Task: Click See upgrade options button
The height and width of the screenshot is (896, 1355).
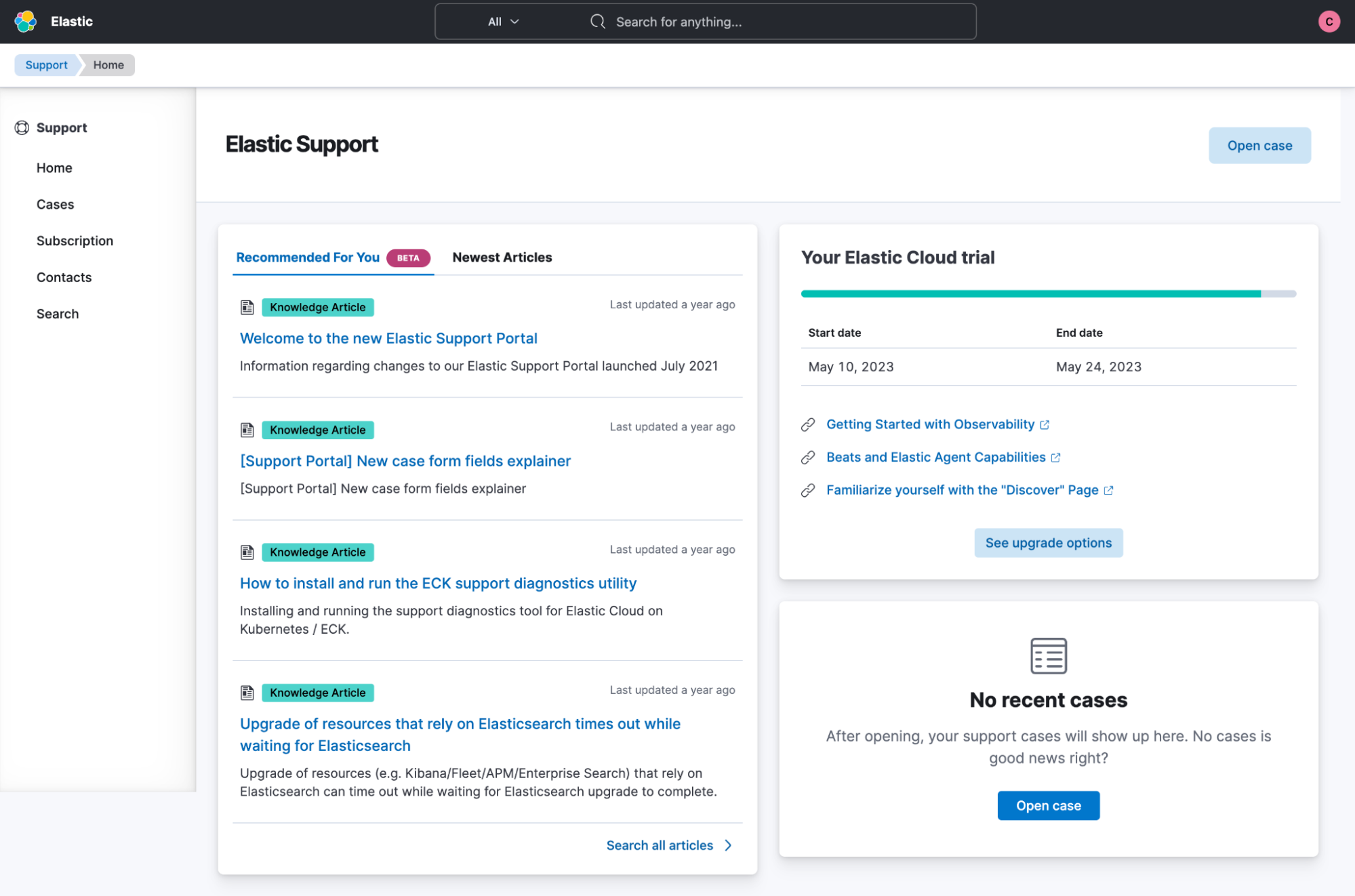Action: tap(1048, 543)
